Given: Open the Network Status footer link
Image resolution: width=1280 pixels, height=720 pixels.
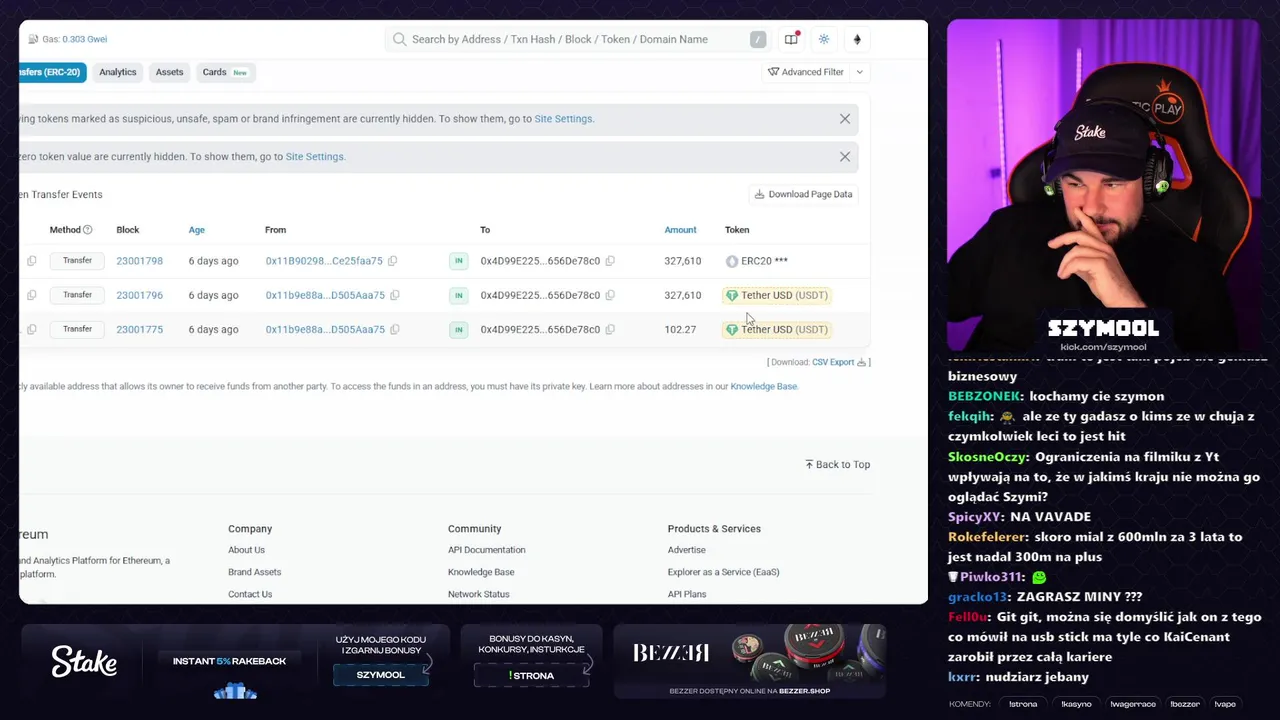Looking at the screenshot, I should click(478, 594).
